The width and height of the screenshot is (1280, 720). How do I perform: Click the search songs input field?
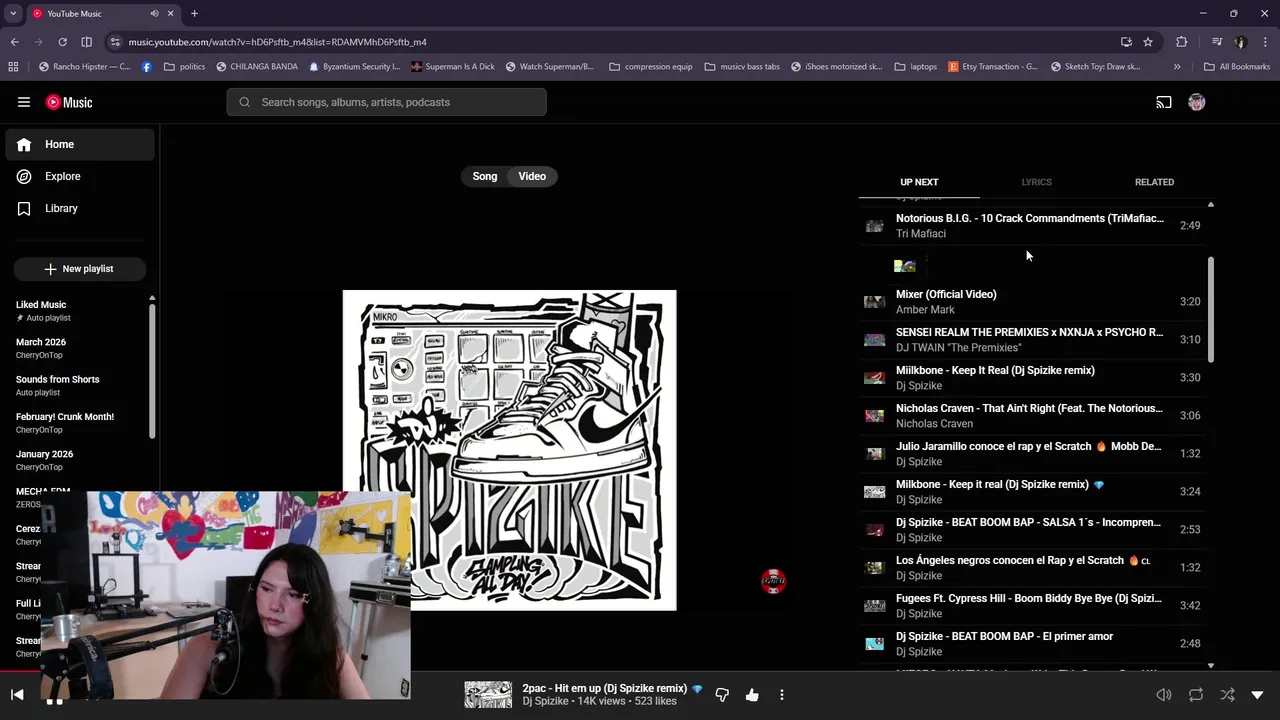(386, 102)
